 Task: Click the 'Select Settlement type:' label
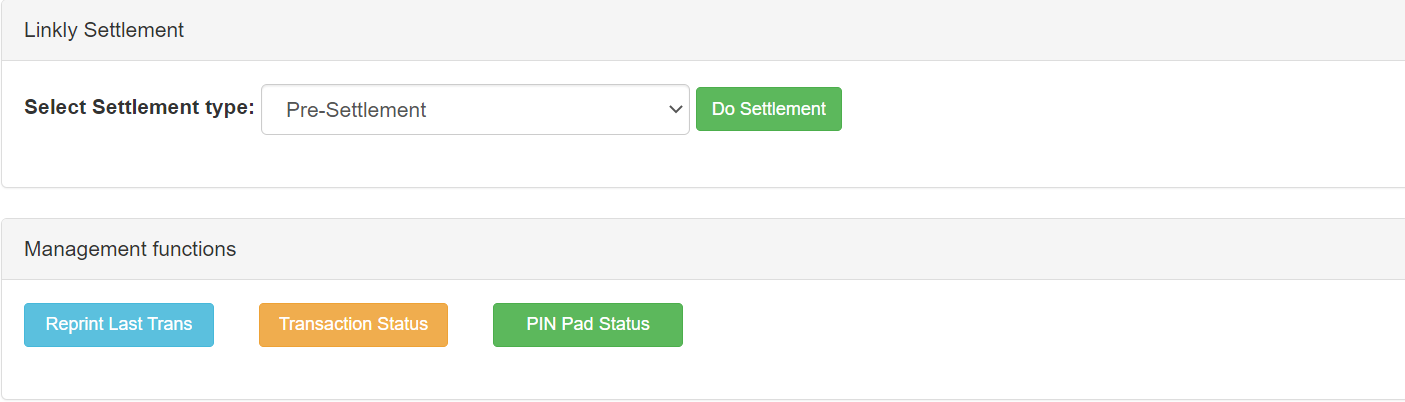[139, 108]
